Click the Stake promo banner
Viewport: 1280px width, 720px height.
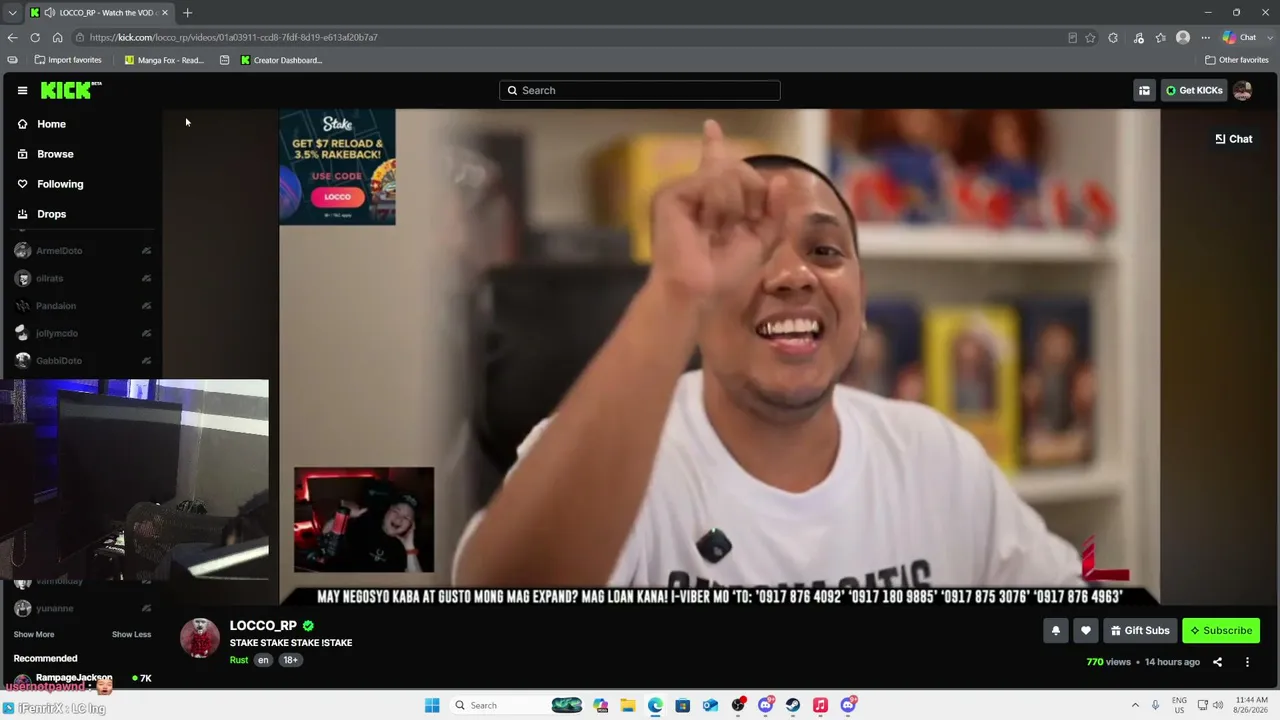pos(337,167)
